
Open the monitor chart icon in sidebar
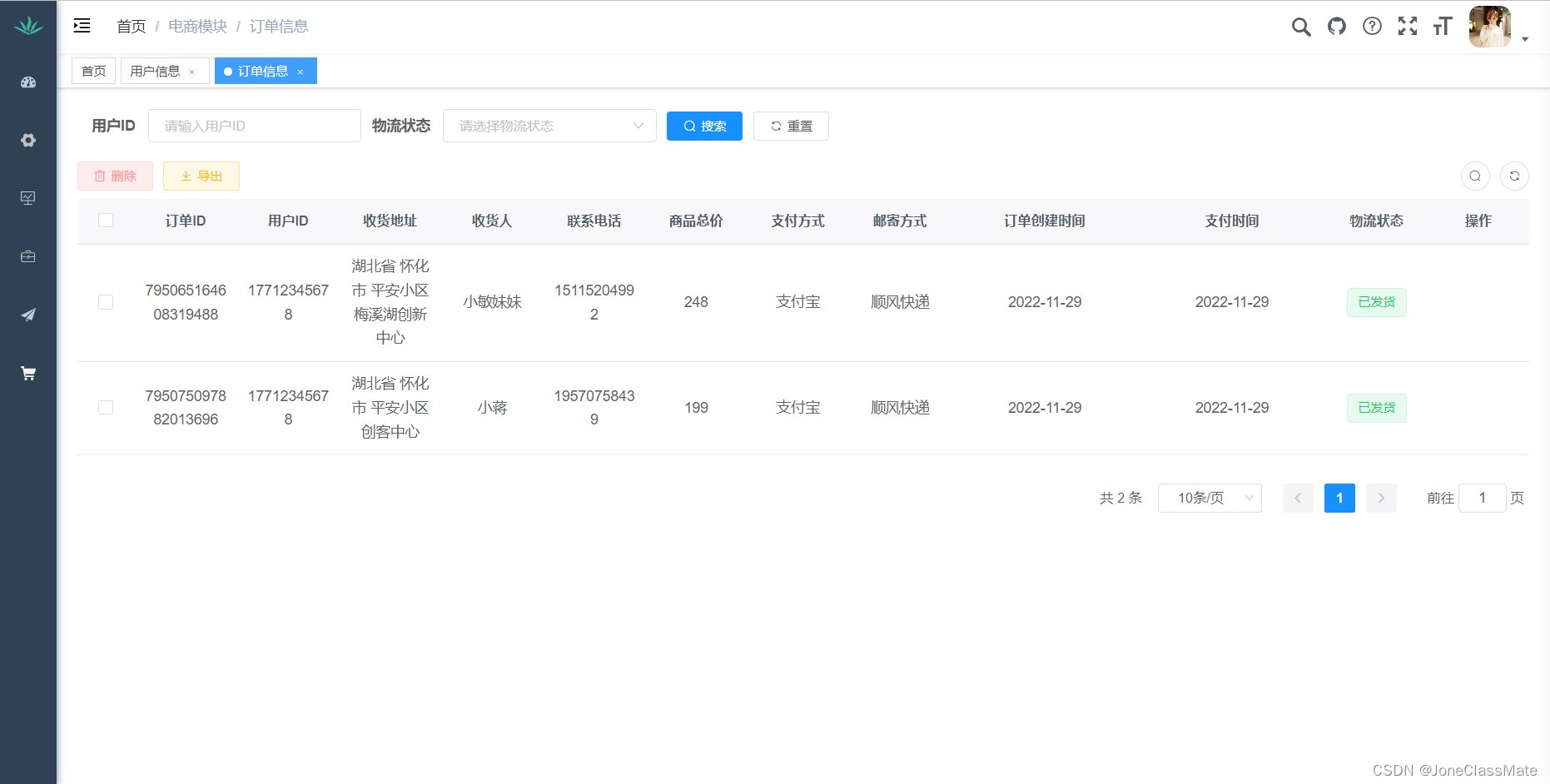point(28,198)
